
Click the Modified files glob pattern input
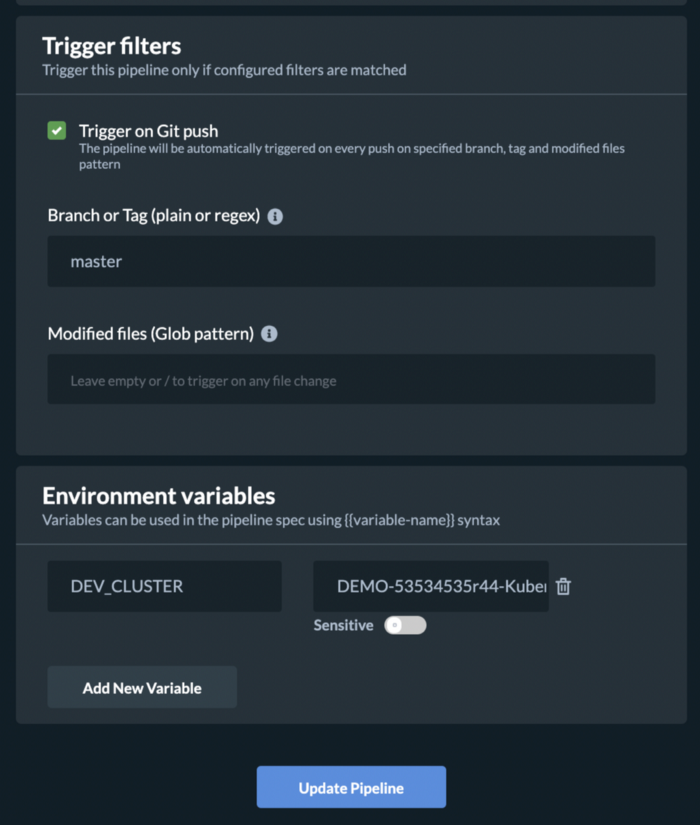tap(351, 380)
